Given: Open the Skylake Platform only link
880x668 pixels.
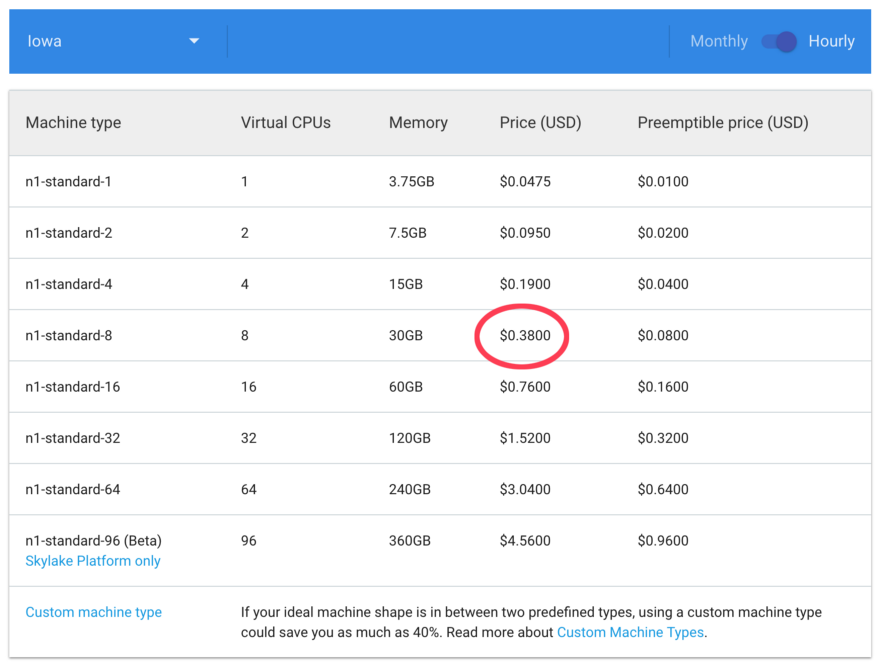Looking at the screenshot, I should 93,561.
